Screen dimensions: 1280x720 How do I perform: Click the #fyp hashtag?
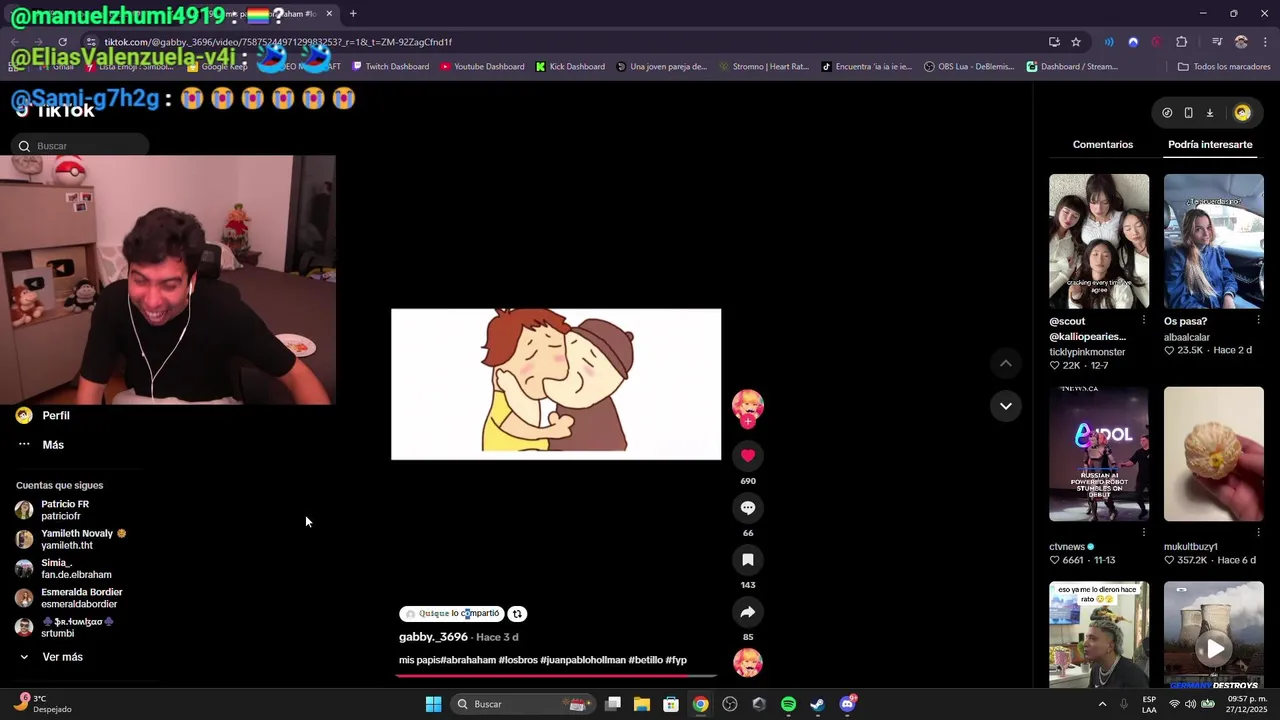[676, 660]
